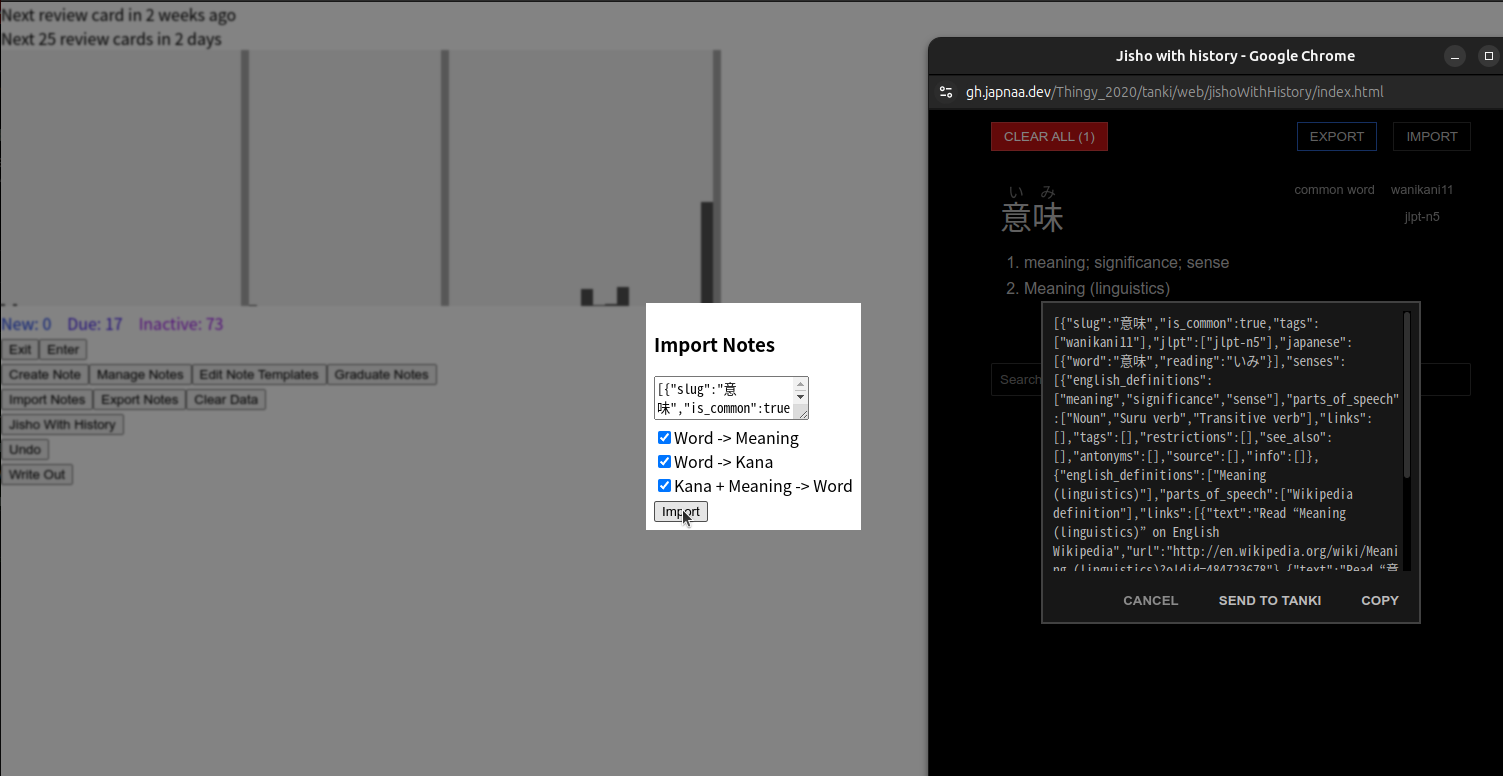This screenshot has width=1503, height=776.
Task: Click CLEAR ALL (1) in the Jisho page
Action: pos(1049,136)
